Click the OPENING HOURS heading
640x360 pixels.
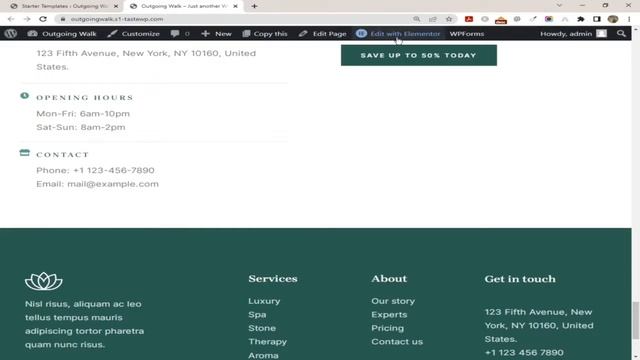click(85, 98)
